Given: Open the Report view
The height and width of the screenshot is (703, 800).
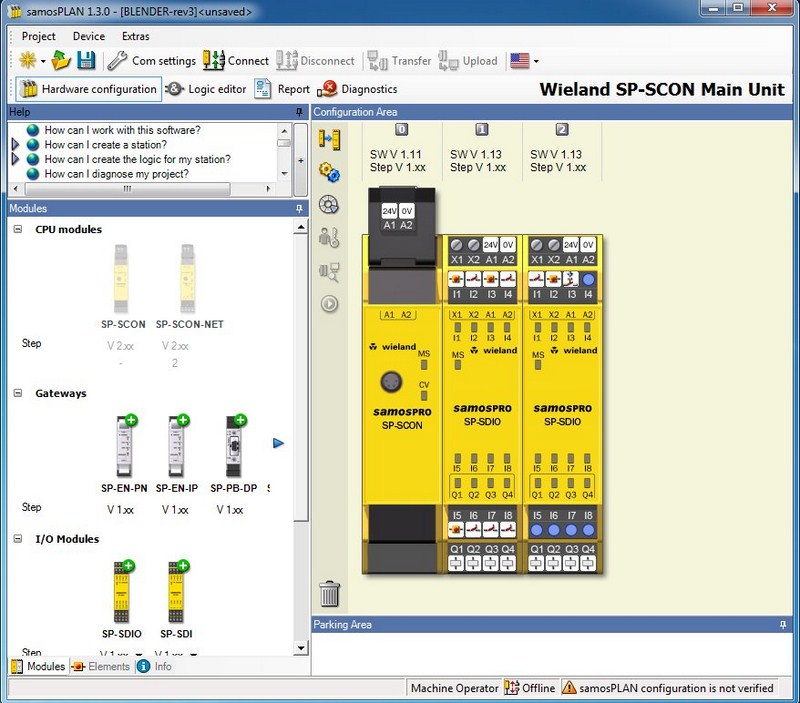Looking at the screenshot, I should tap(282, 89).
